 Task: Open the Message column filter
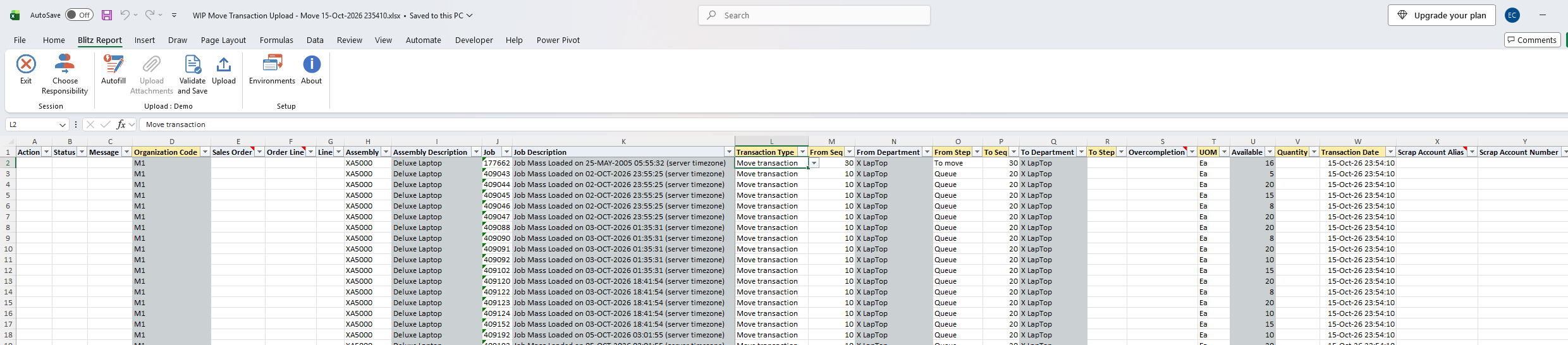click(x=126, y=152)
